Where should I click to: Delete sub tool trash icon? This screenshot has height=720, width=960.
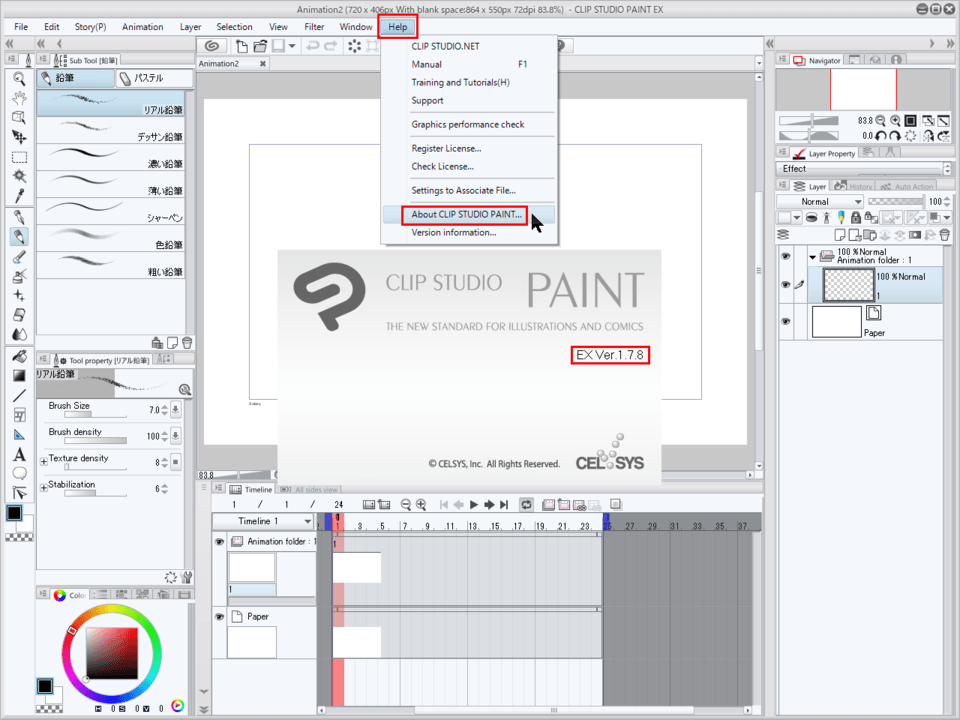(x=187, y=343)
